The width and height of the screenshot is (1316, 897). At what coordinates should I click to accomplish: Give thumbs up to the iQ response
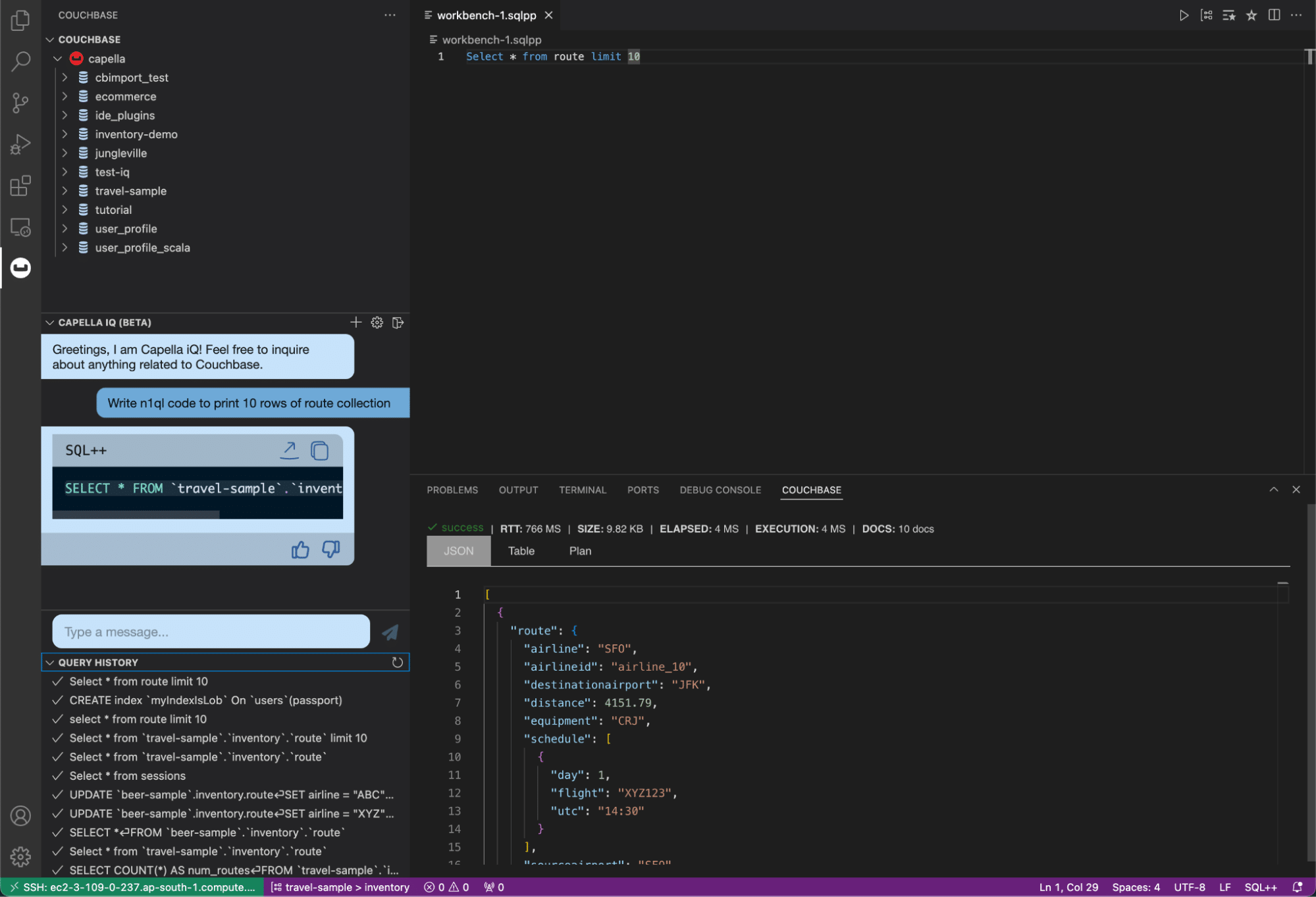pyautogui.click(x=300, y=550)
